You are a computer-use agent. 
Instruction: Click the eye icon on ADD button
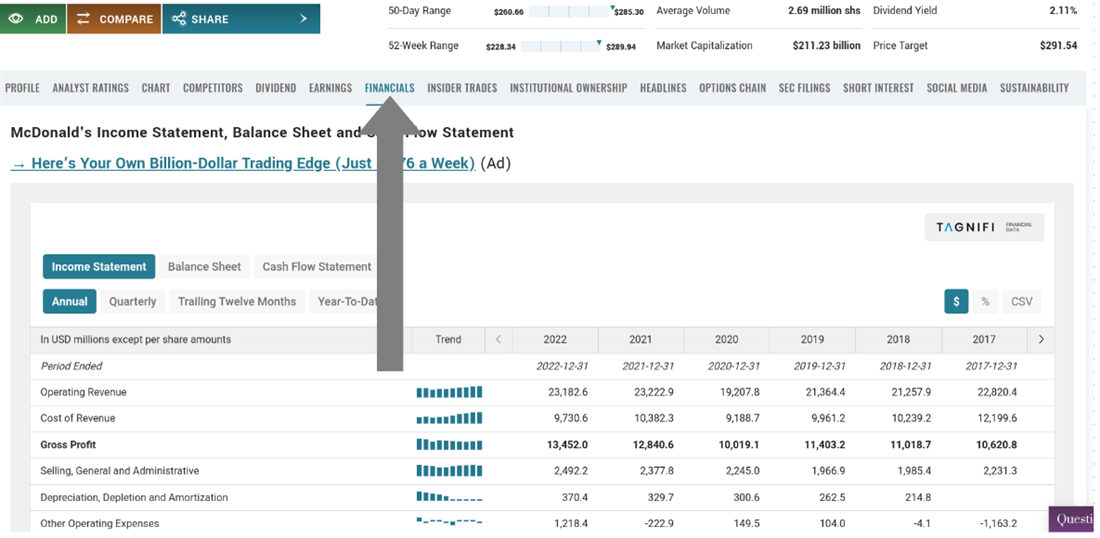[17, 19]
